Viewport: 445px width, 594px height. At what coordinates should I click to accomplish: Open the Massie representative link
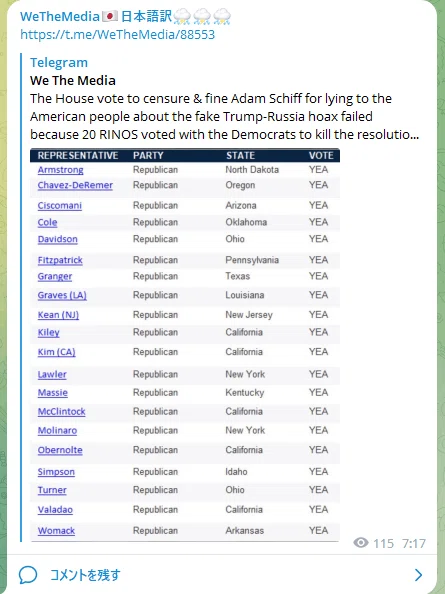(53, 392)
